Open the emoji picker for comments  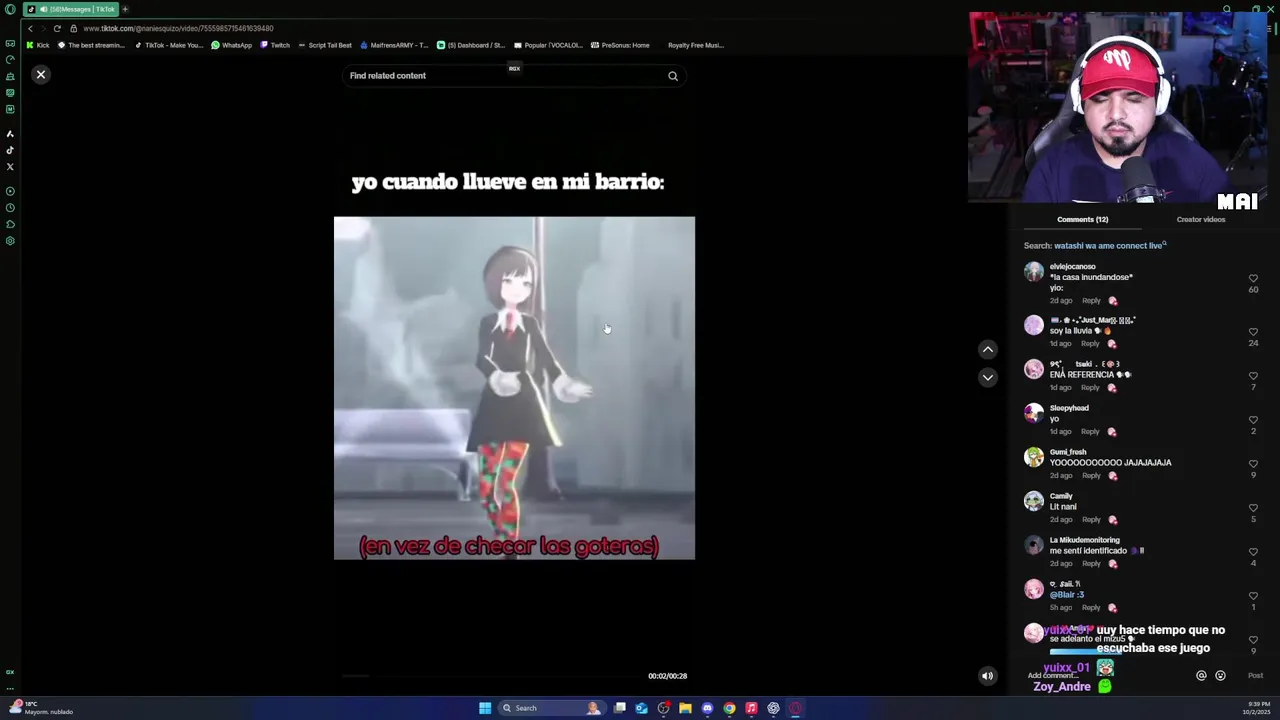click(1220, 676)
